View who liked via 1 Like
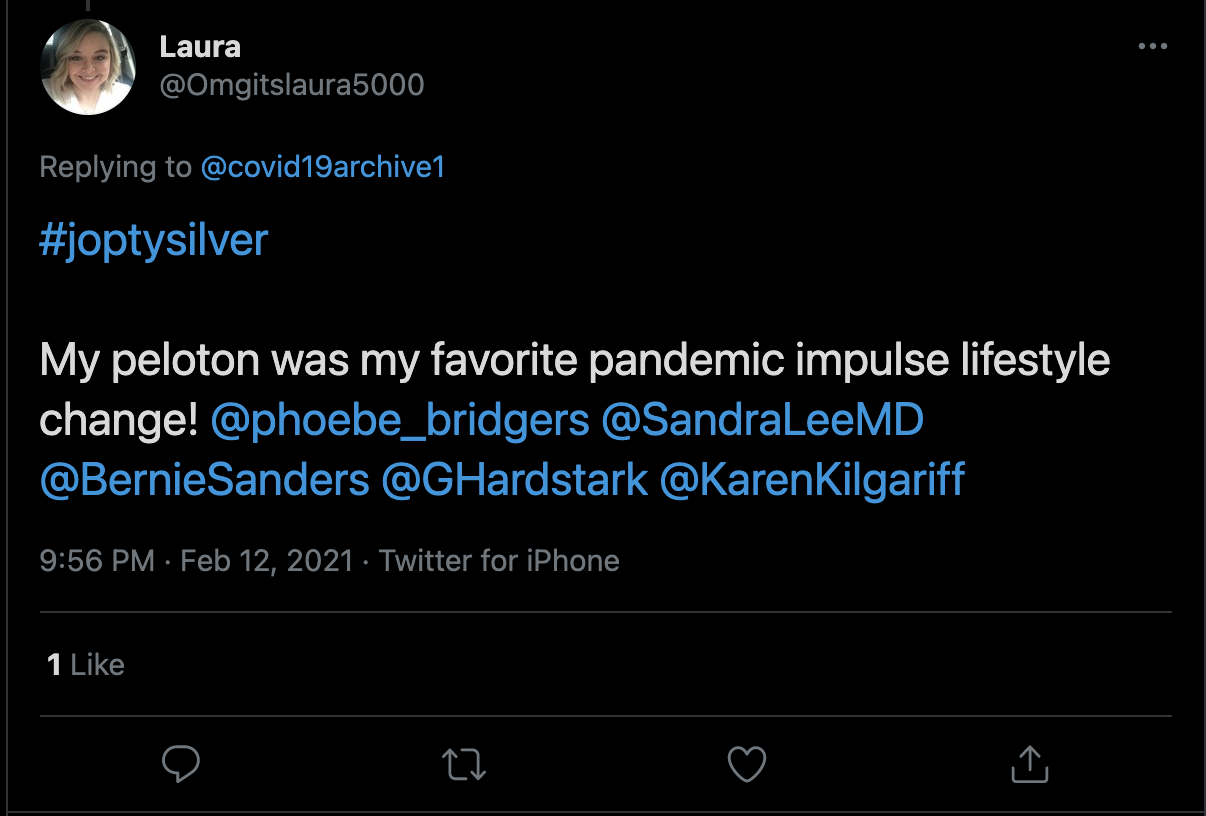 point(86,665)
